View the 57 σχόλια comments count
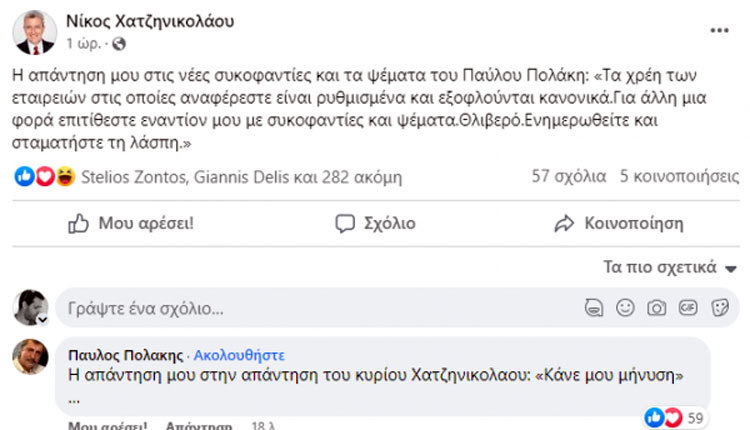Image resolution: width=750 pixels, height=430 pixels. coord(568,177)
